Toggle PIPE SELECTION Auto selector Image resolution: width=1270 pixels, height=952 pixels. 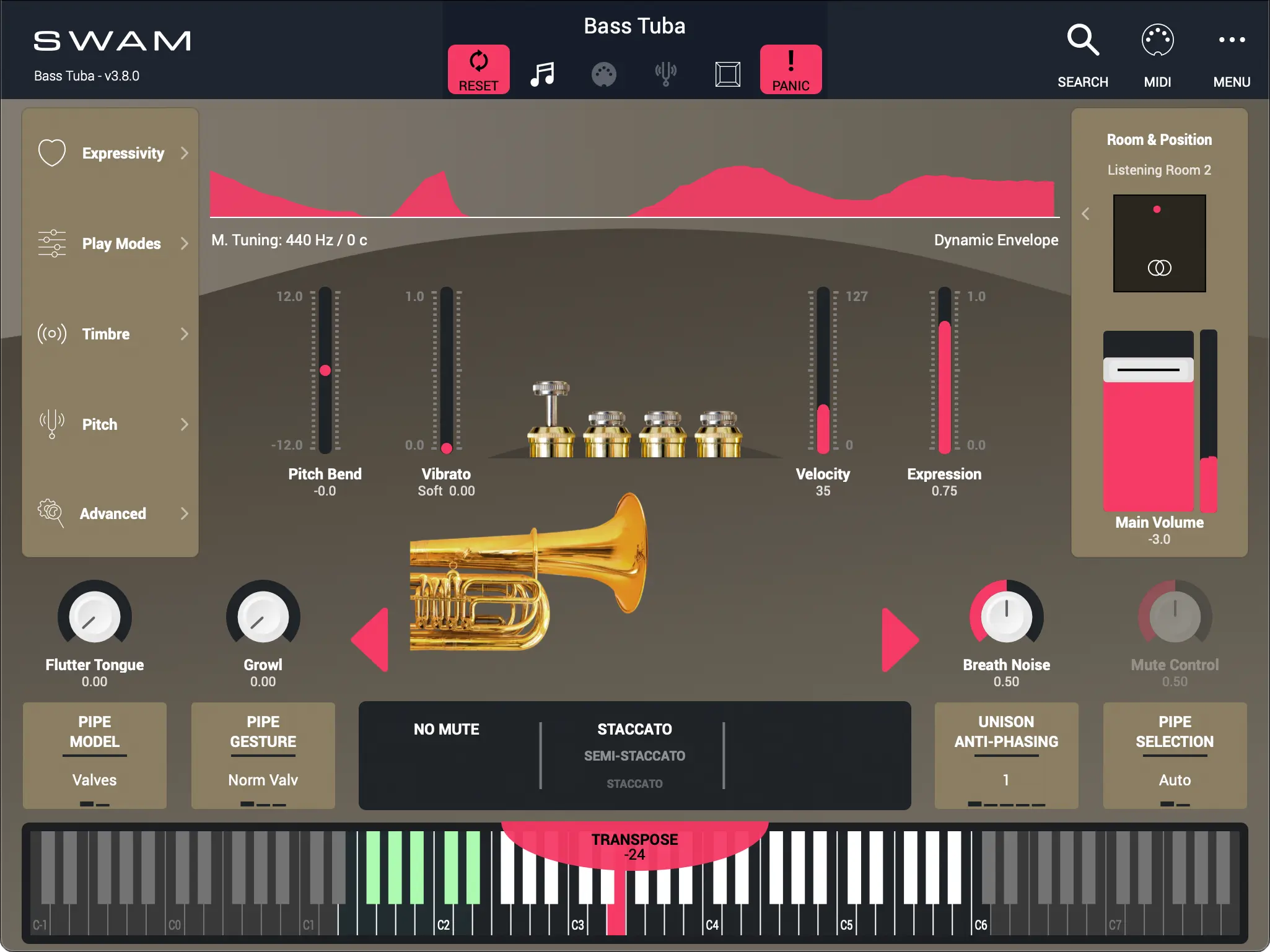tap(1175, 755)
